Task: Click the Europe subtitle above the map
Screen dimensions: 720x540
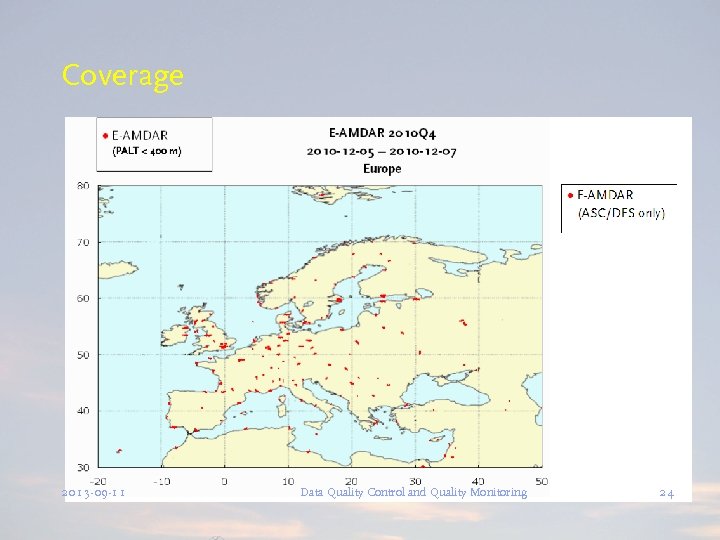Action: [382, 169]
